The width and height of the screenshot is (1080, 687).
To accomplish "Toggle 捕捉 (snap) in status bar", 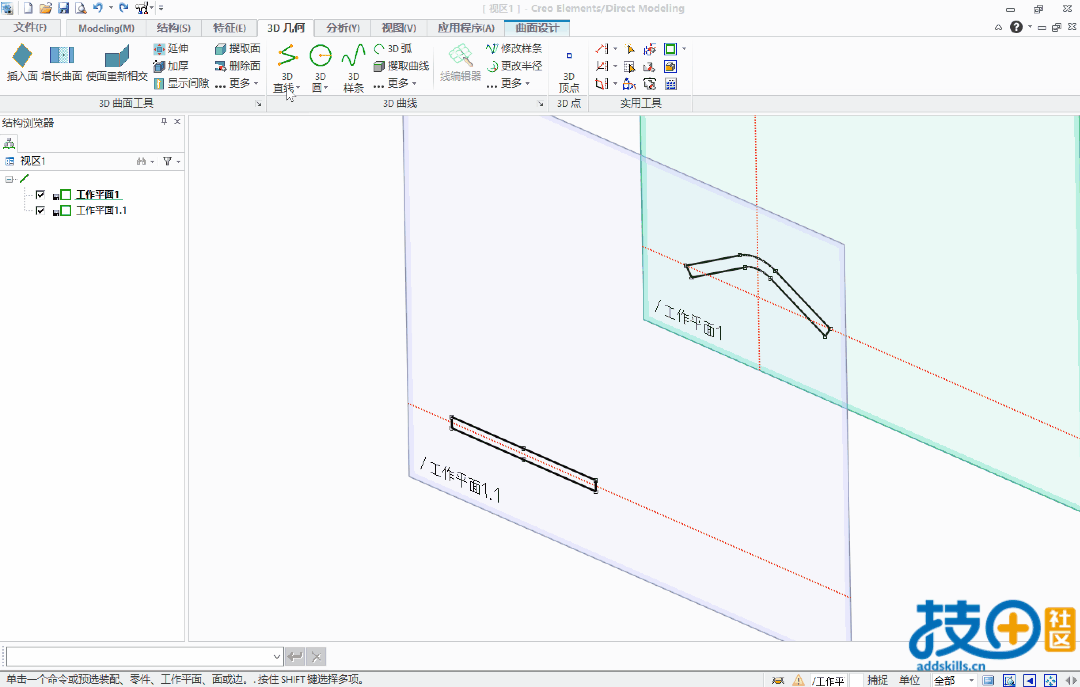I will point(878,680).
